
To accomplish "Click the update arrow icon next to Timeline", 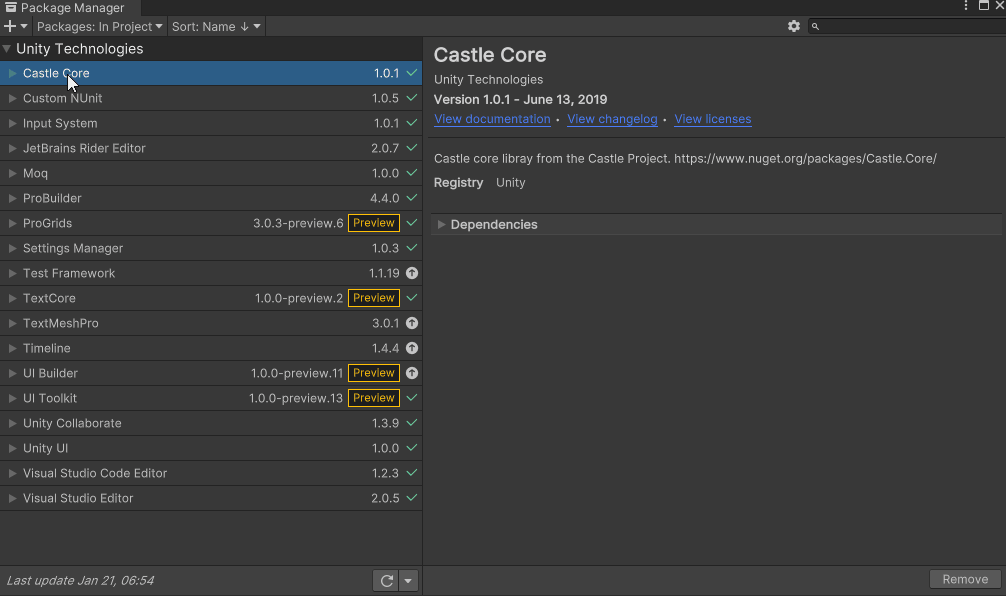I will click(412, 348).
